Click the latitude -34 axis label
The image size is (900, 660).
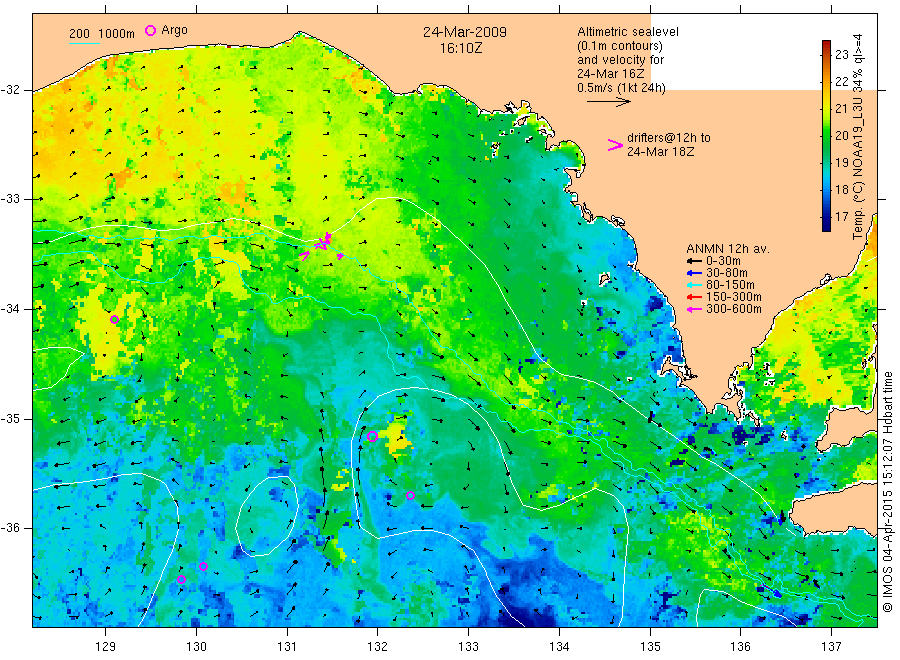[x=10, y=309]
